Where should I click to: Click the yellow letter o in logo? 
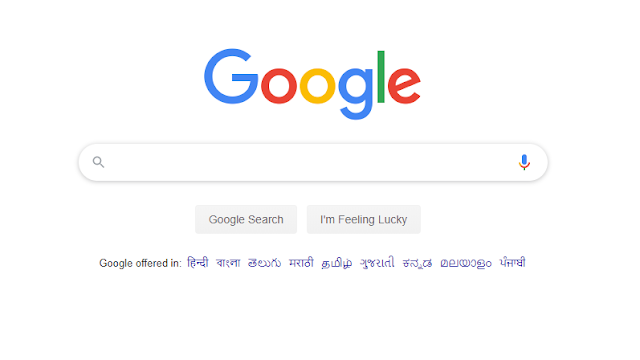pos(318,86)
